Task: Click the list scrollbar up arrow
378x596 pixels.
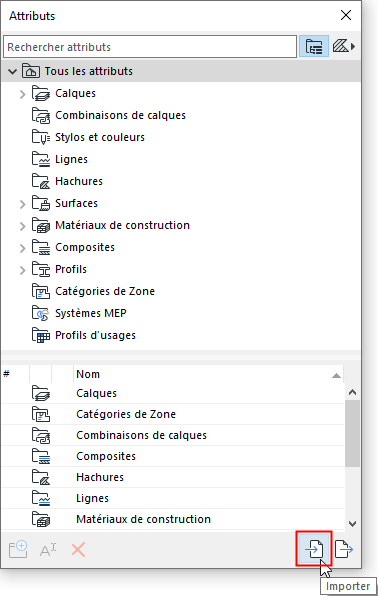Action: click(353, 392)
